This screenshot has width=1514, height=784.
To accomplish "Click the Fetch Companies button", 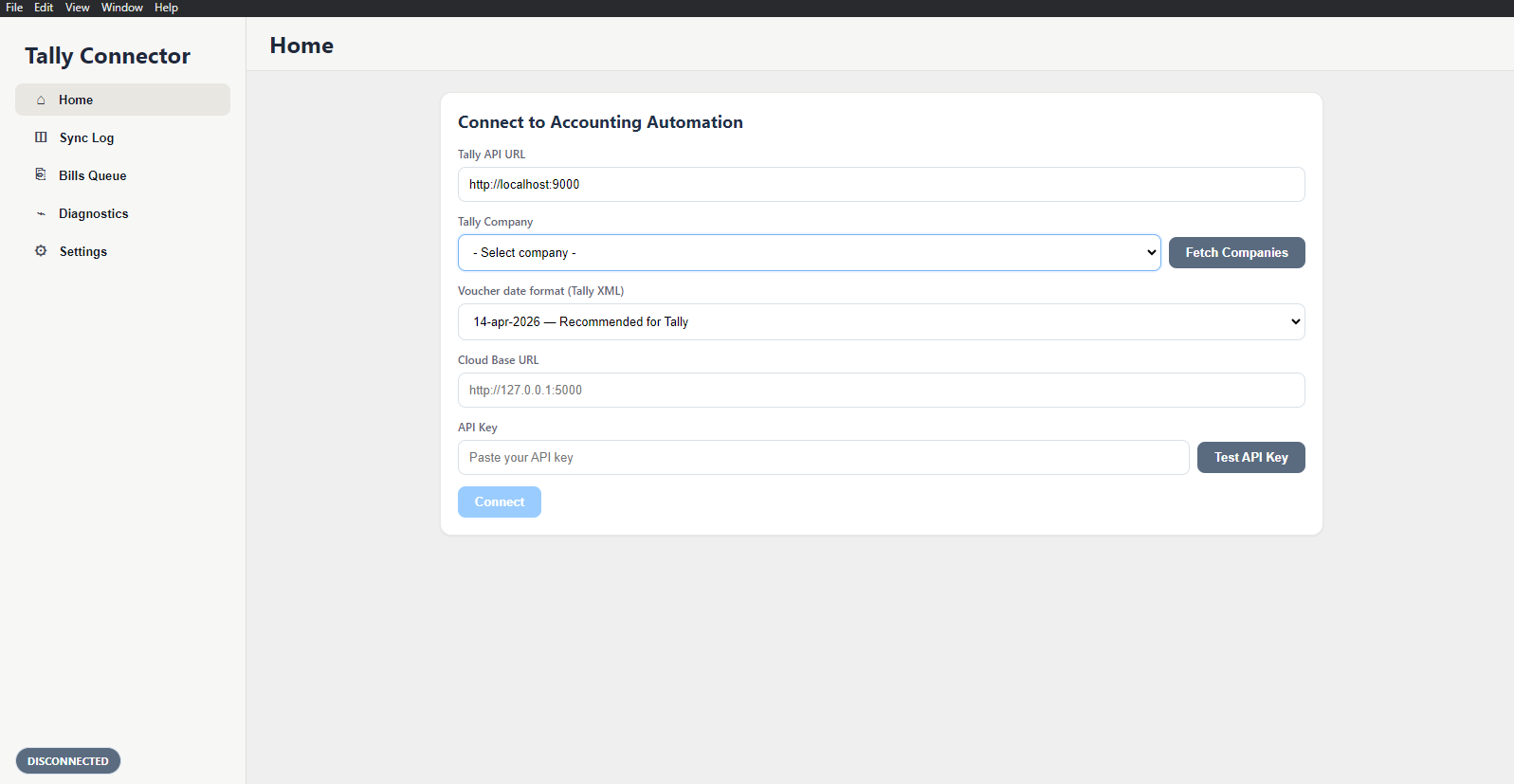I will pos(1236,253).
